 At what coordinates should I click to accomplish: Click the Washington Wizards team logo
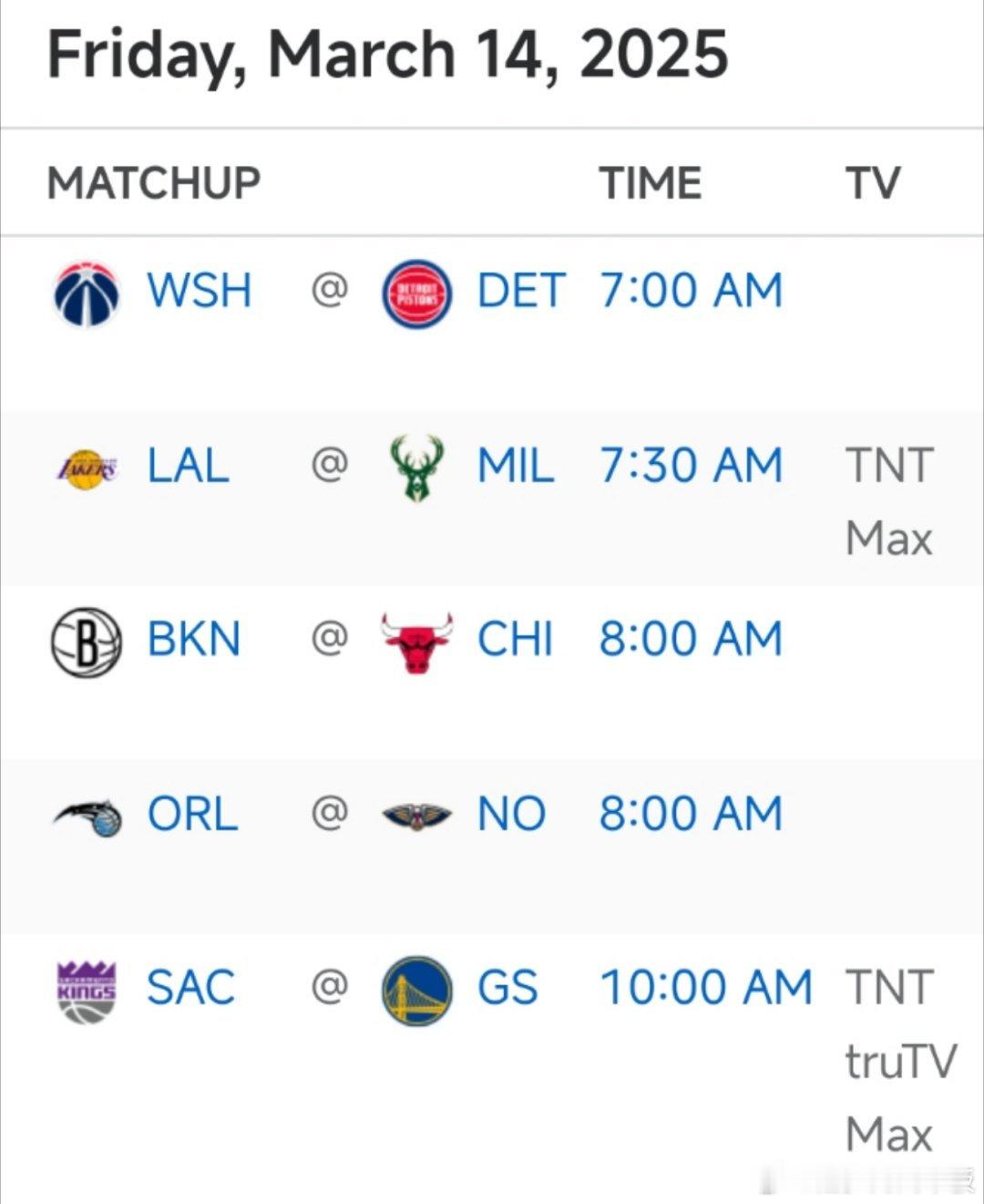click(87, 293)
